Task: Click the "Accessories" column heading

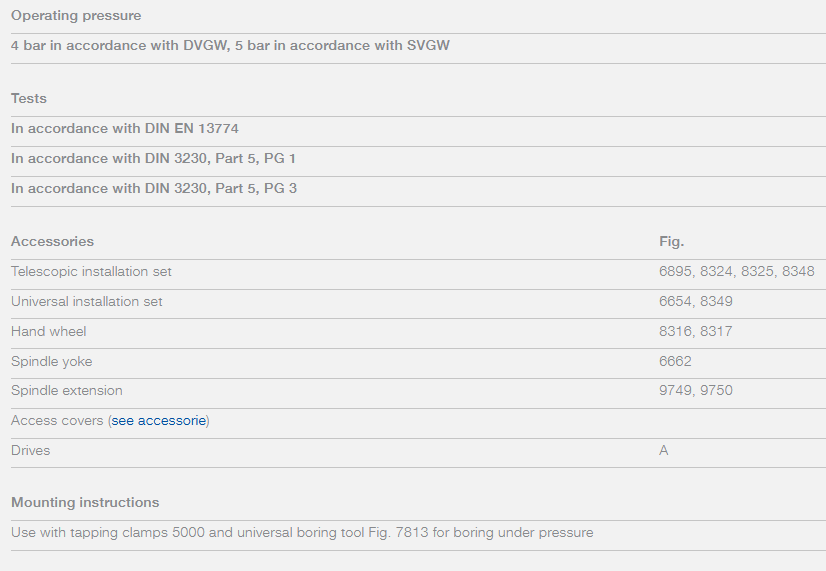Action: 52,242
